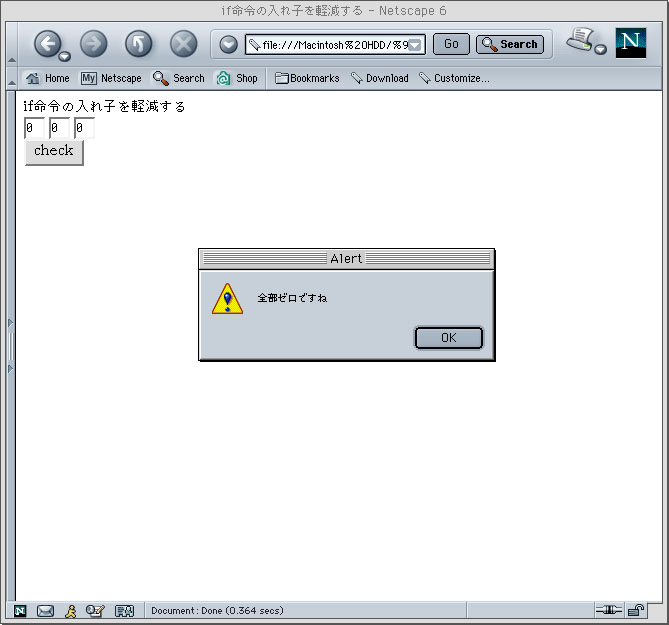Click the alert message 全部ゼロですね
This screenshot has height=625, width=669.
[x=292, y=298]
